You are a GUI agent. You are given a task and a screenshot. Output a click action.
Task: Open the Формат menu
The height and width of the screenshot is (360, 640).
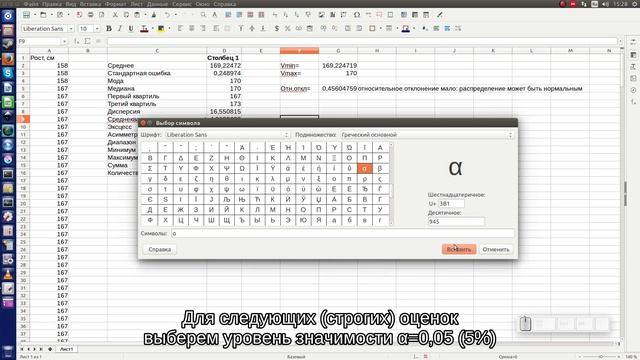point(116,4)
